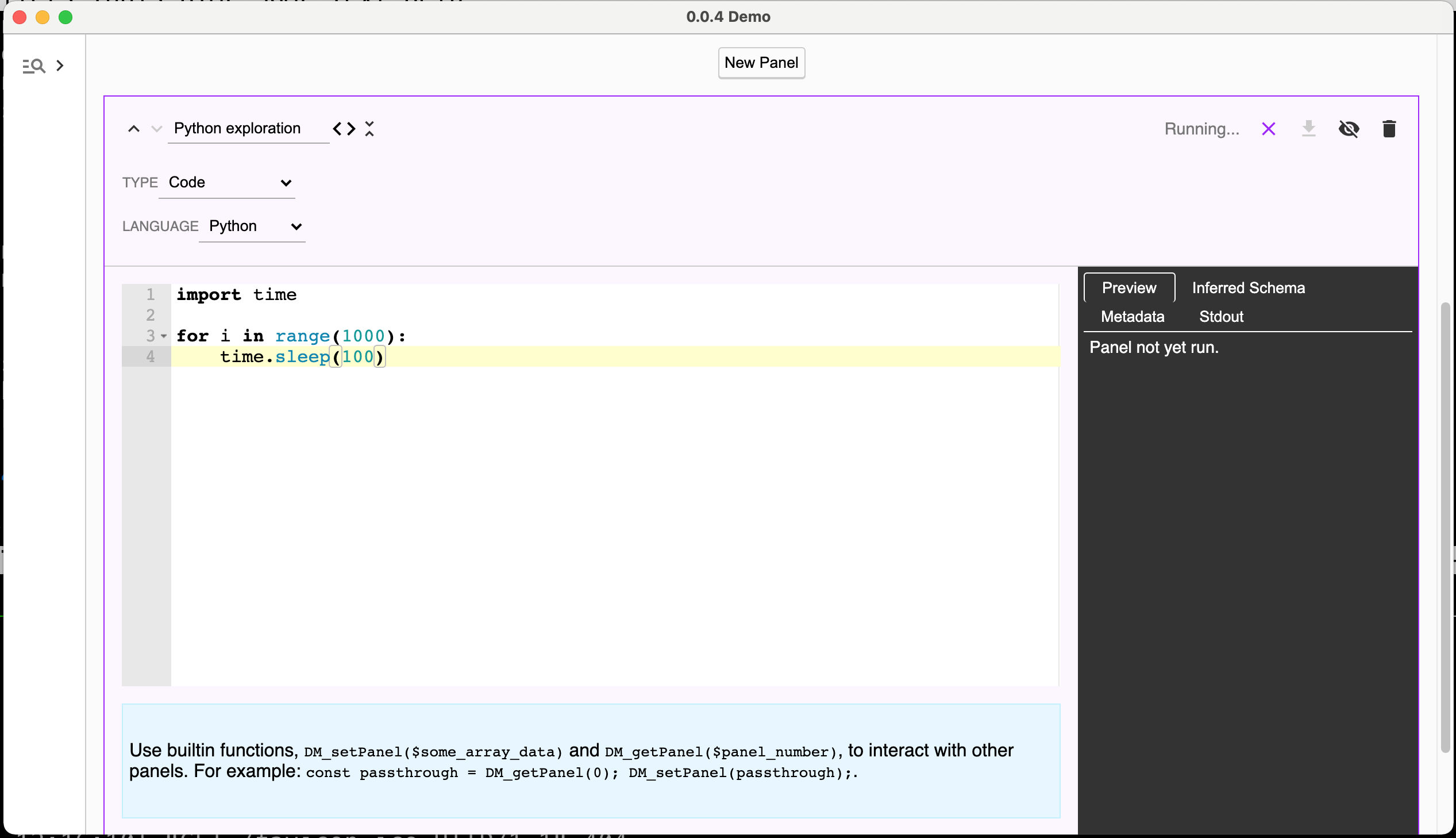The width and height of the screenshot is (1456, 838).
Task: Click the 'import time' code line
Action: click(236, 295)
